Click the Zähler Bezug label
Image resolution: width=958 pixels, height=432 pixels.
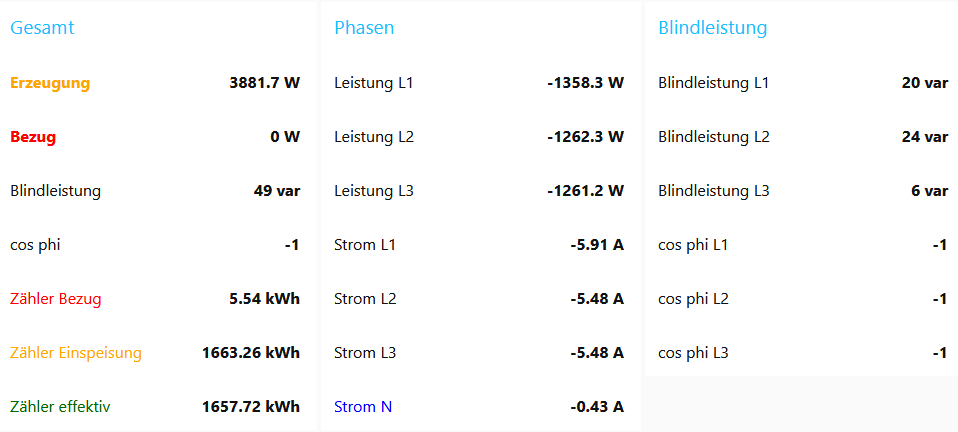point(55,299)
